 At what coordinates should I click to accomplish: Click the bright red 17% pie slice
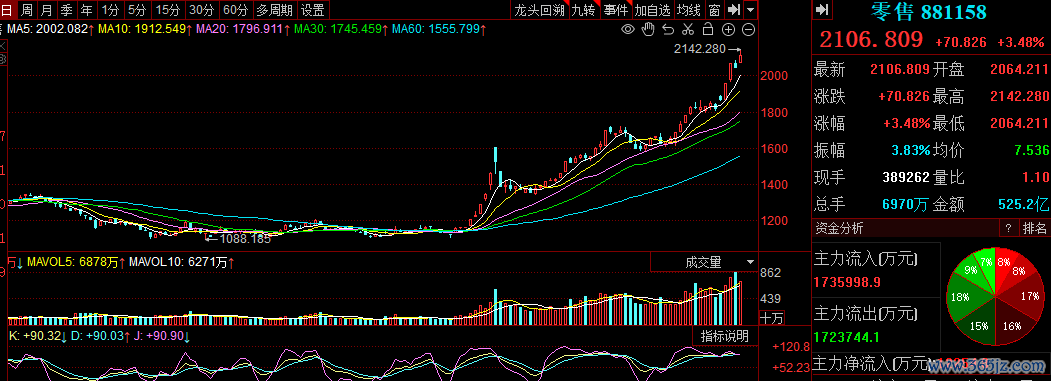(1029, 296)
